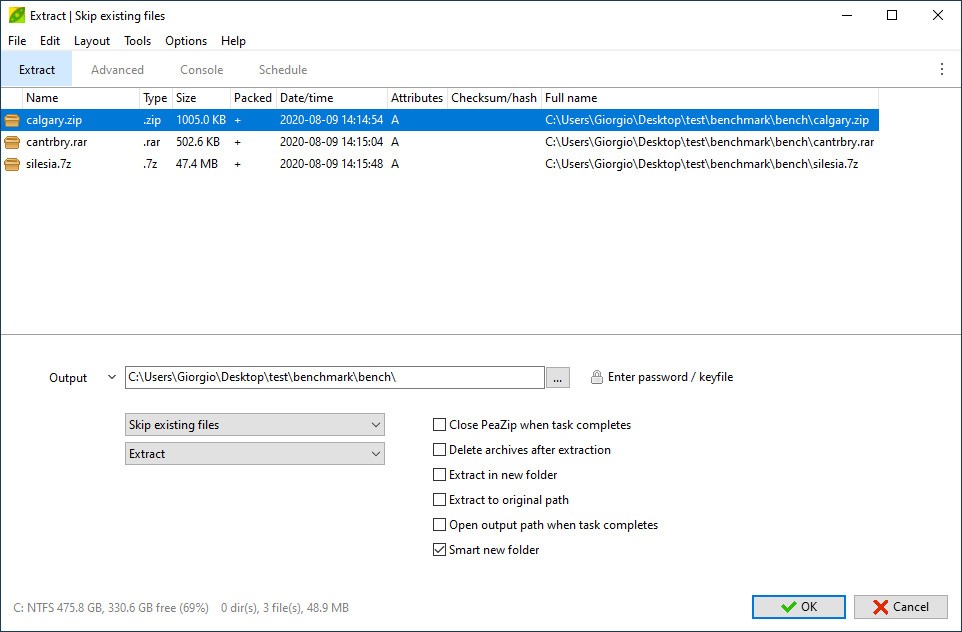
Task: Sort by Date/time column header
Action: pos(331,98)
